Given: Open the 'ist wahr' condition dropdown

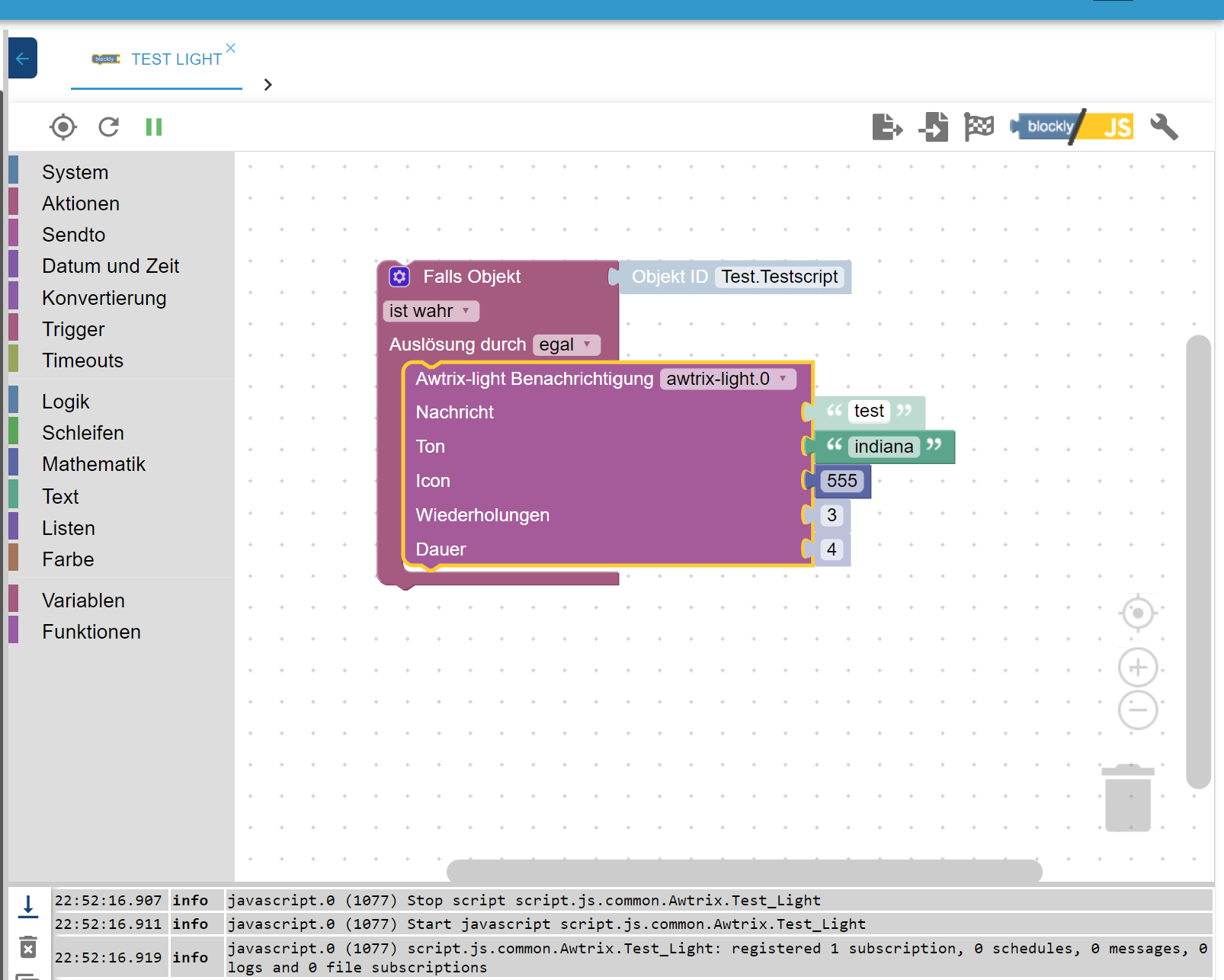Looking at the screenshot, I should pos(431,311).
